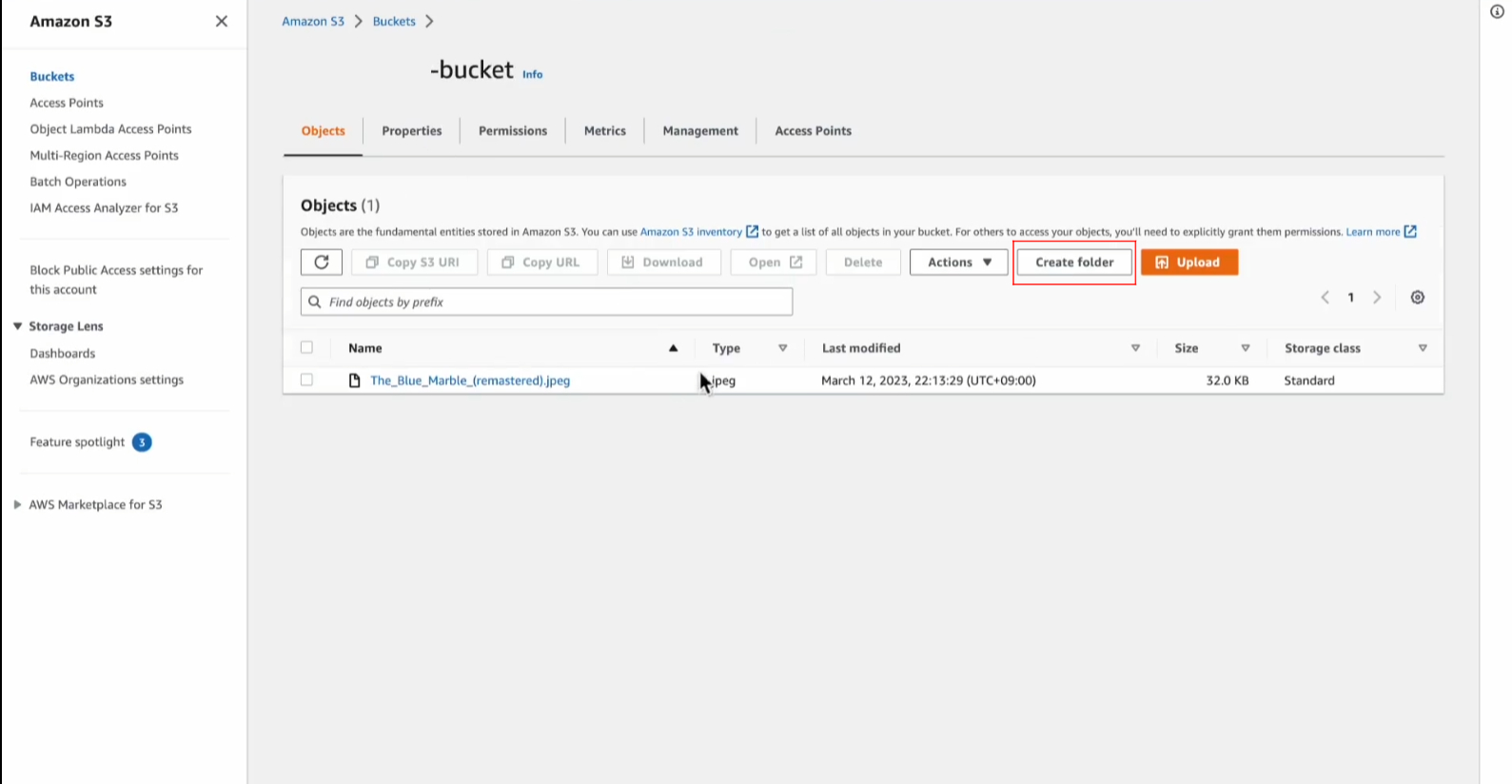Click the Copy S3 URI button
The width and height of the screenshot is (1512, 784).
[x=414, y=262]
